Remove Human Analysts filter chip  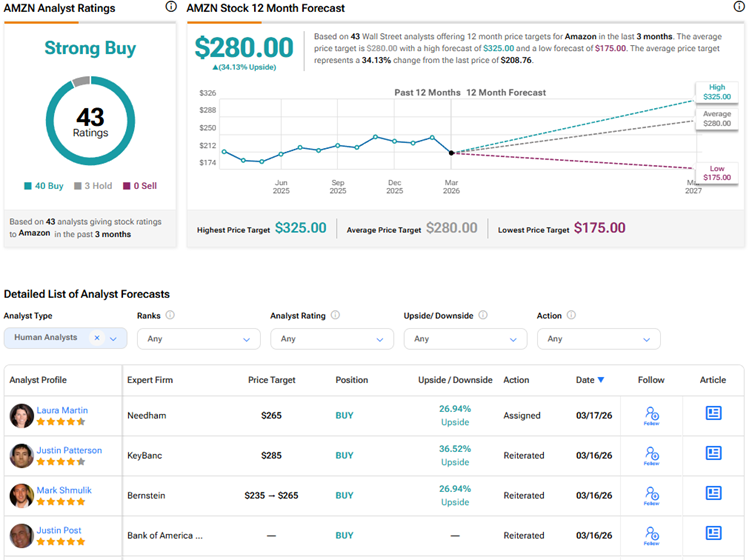tap(97, 338)
